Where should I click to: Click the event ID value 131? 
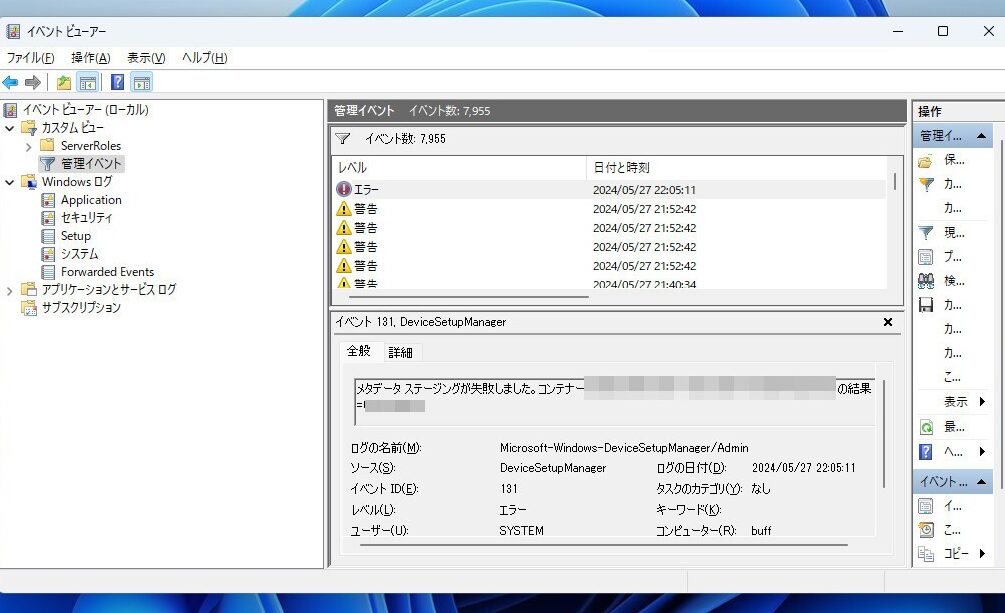click(x=509, y=489)
